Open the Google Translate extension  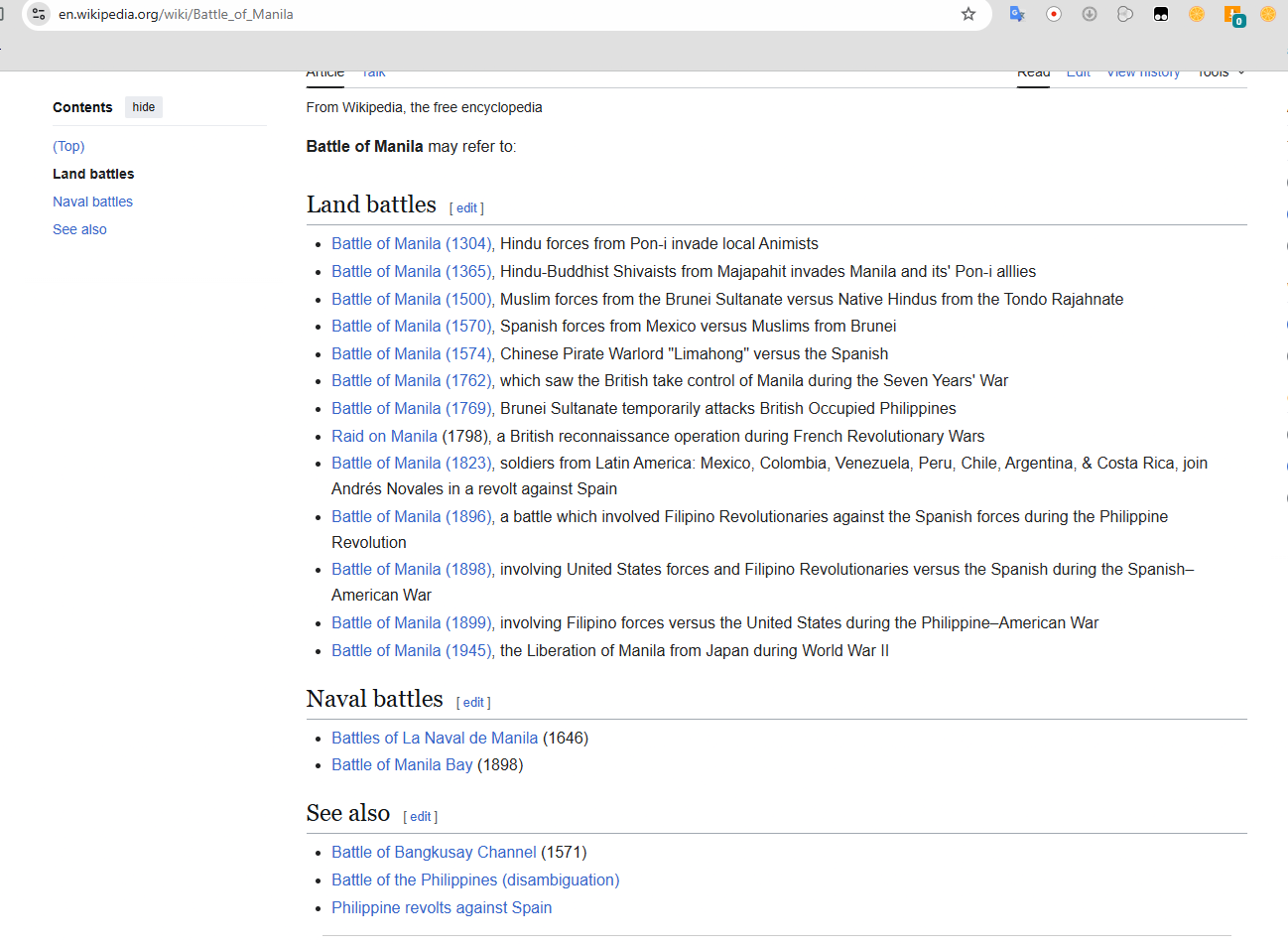pos(1016,14)
